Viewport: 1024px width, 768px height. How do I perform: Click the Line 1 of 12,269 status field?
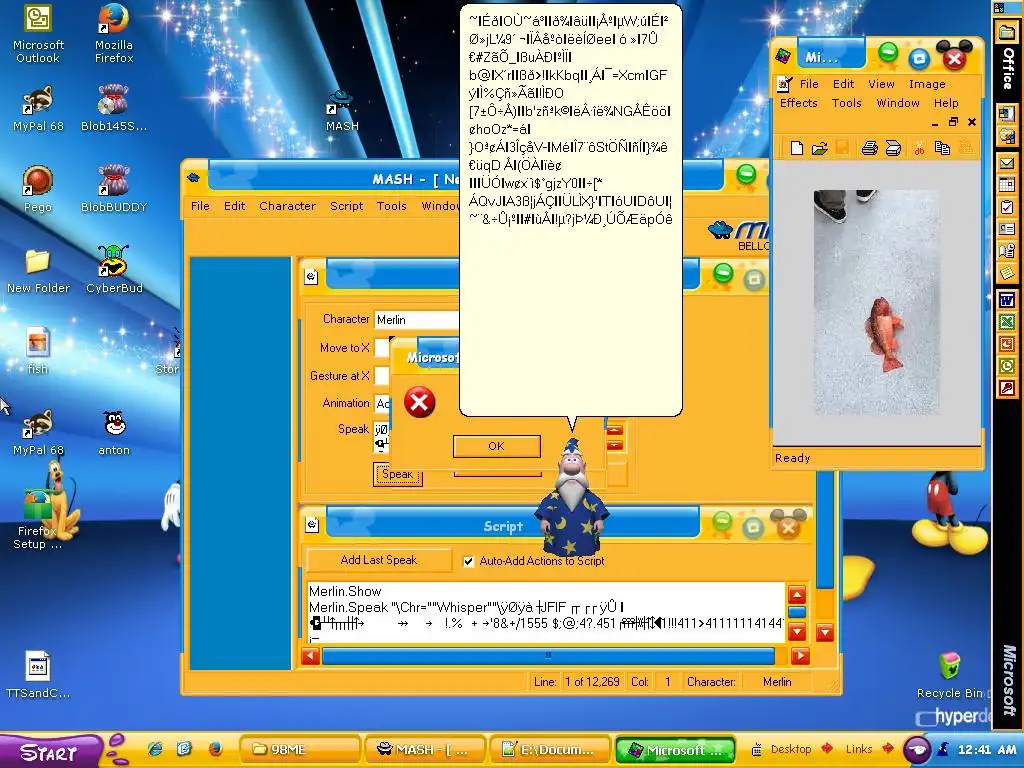(x=577, y=682)
